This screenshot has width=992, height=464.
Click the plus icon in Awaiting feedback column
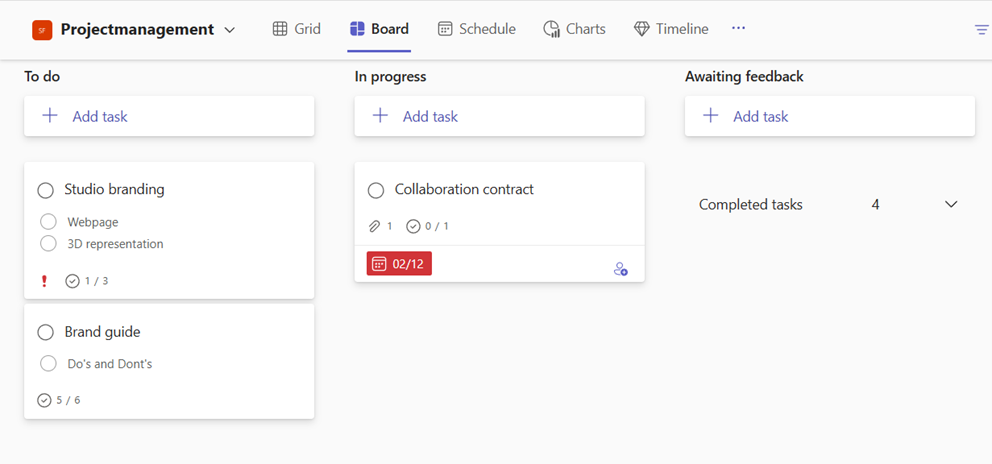(x=711, y=116)
